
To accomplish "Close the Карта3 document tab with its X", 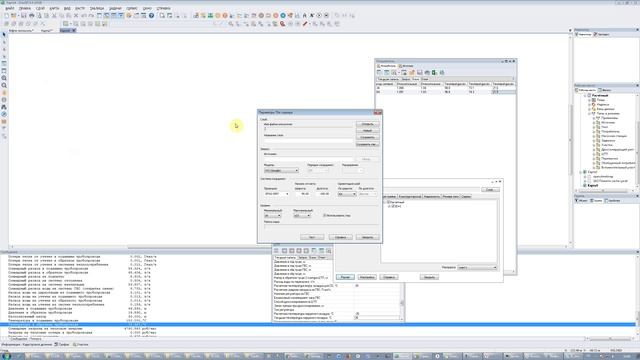I will [74, 31].
